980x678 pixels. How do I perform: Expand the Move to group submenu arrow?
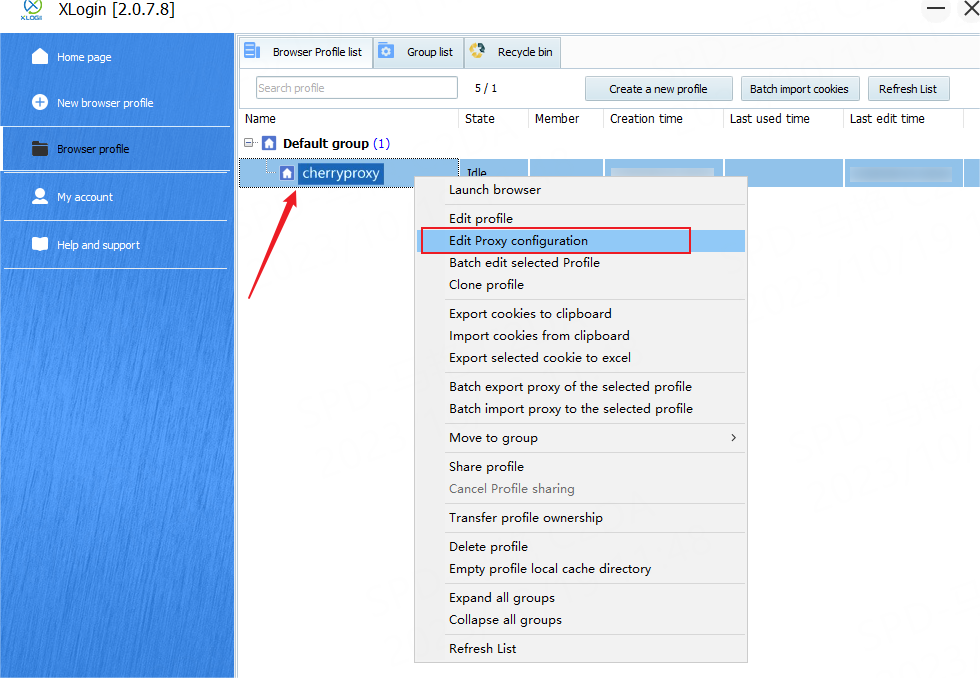pyautogui.click(x=733, y=438)
